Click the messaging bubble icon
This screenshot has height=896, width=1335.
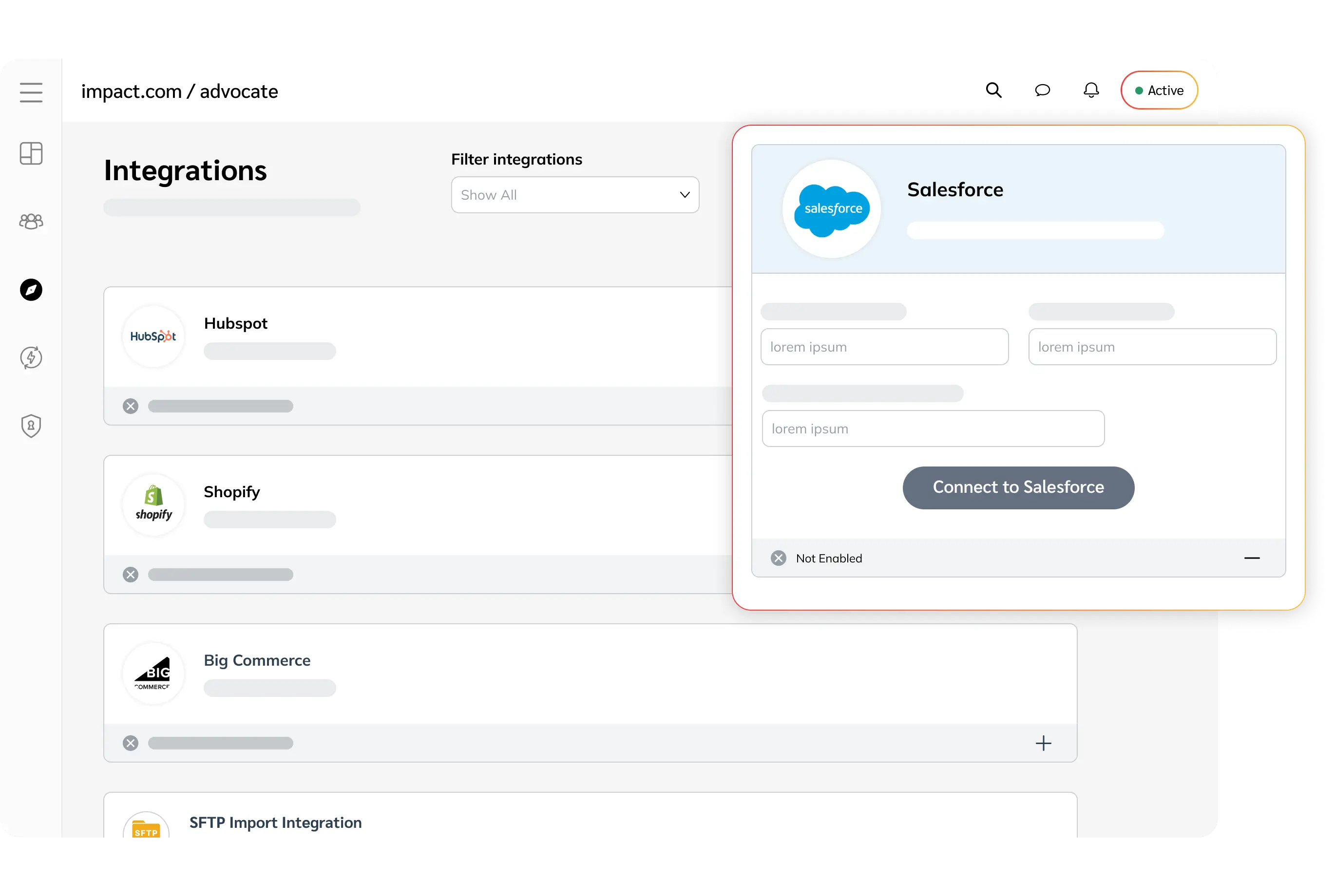[1043, 90]
